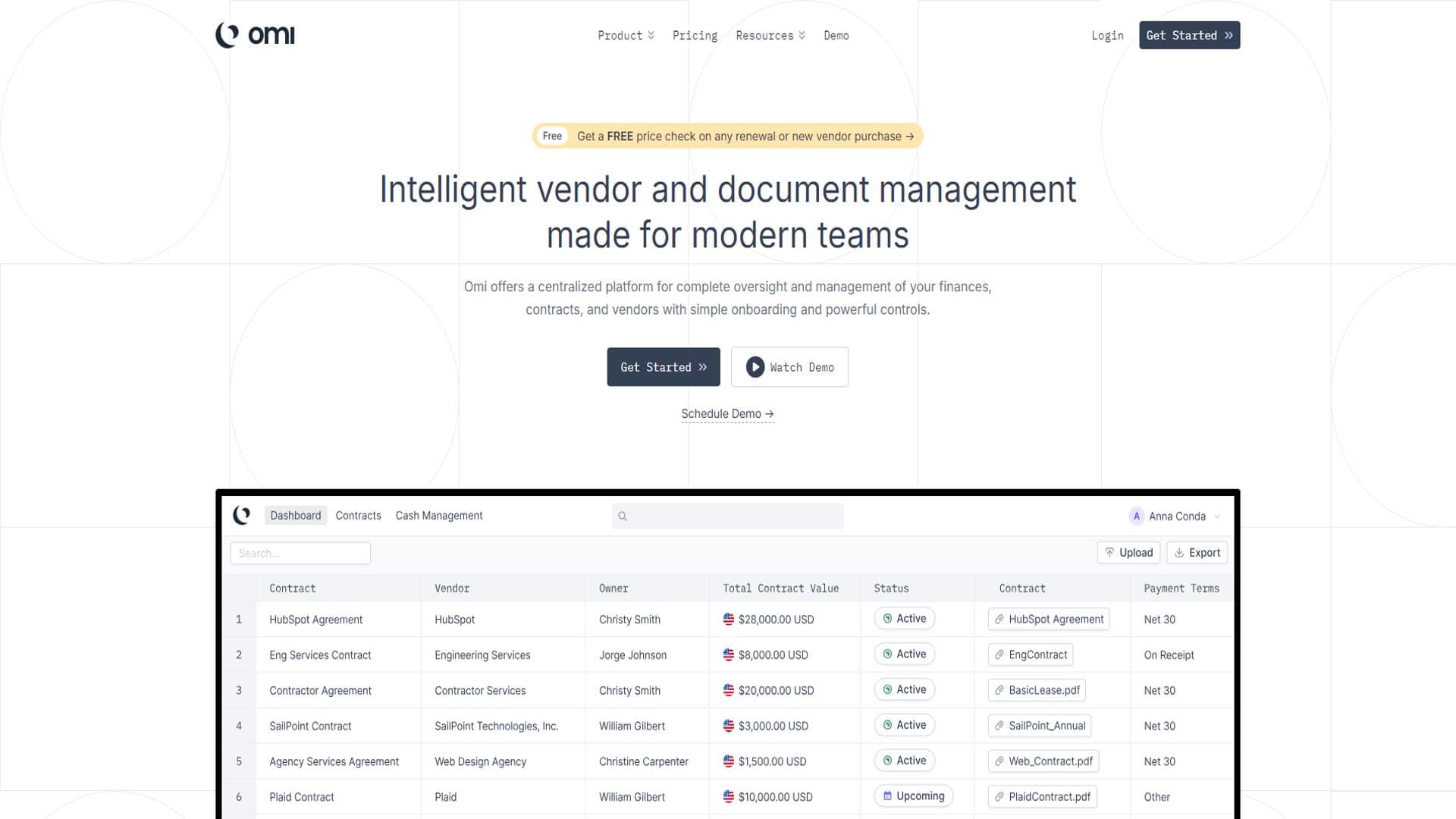Click the Upcoming calendar icon in Plaid Contract row
Screen dimensions: 1456x819
tap(887, 795)
